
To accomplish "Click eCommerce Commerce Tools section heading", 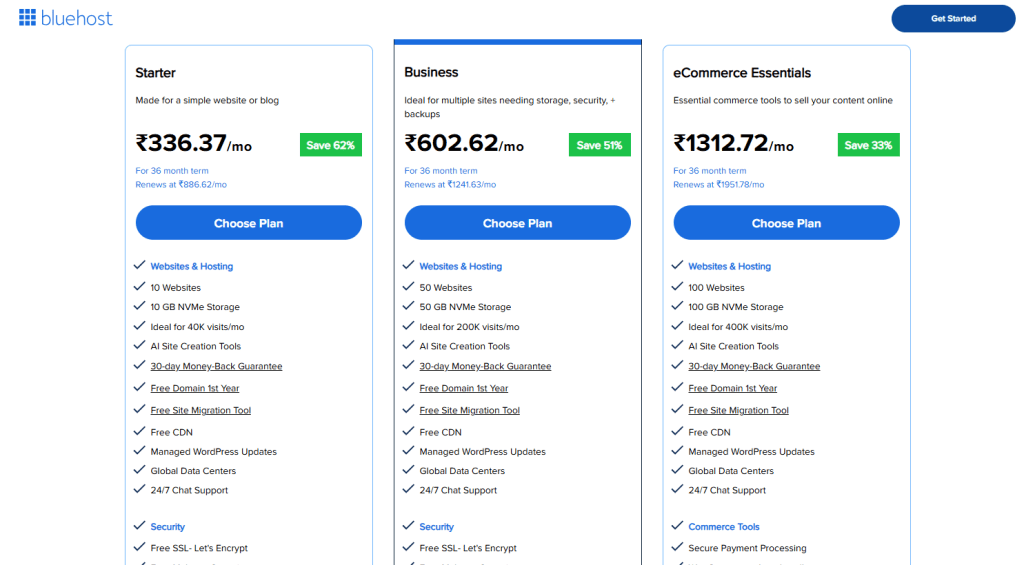I will click(723, 526).
